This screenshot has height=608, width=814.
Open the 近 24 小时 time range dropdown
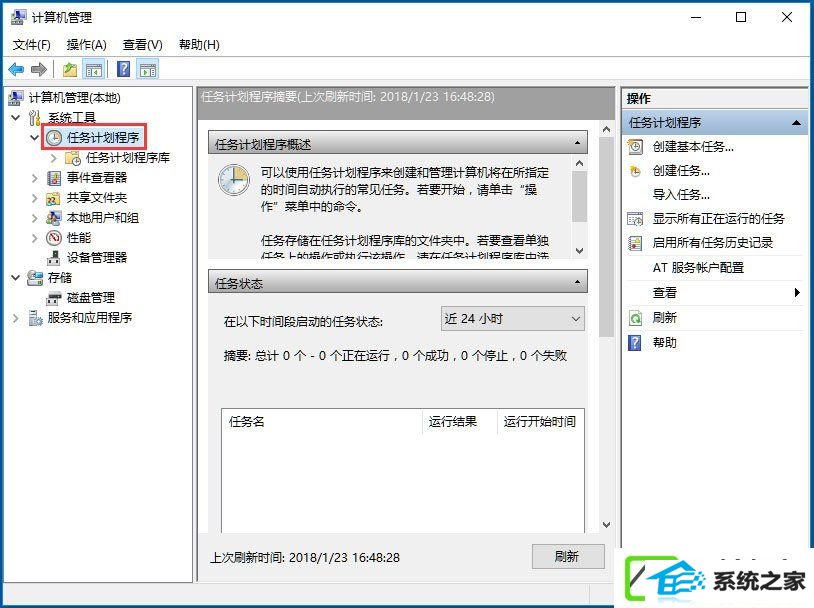[x=512, y=318]
